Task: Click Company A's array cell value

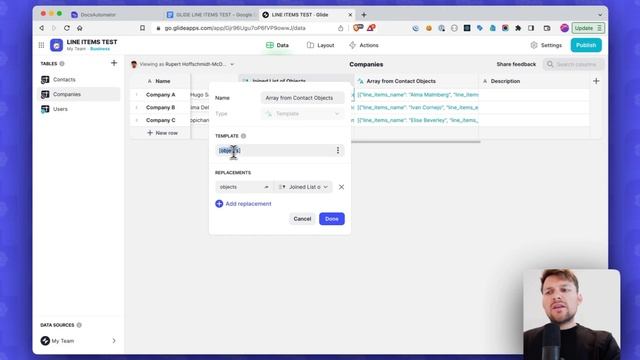Action: click(417, 95)
